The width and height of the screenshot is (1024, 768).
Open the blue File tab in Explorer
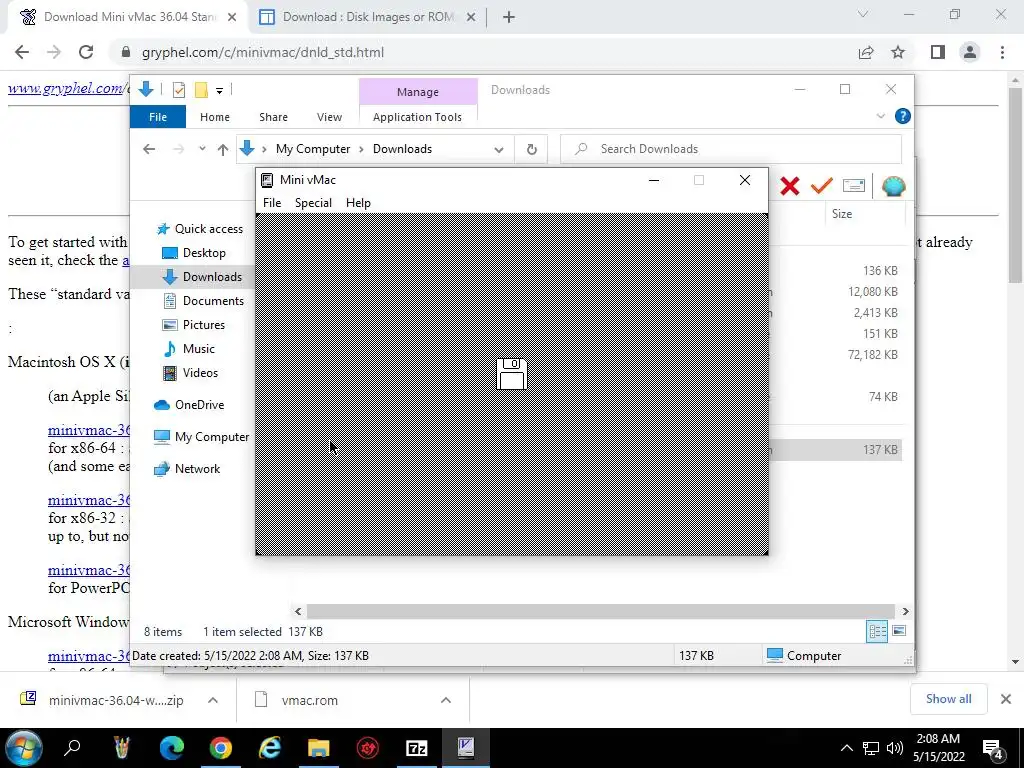click(x=158, y=117)
